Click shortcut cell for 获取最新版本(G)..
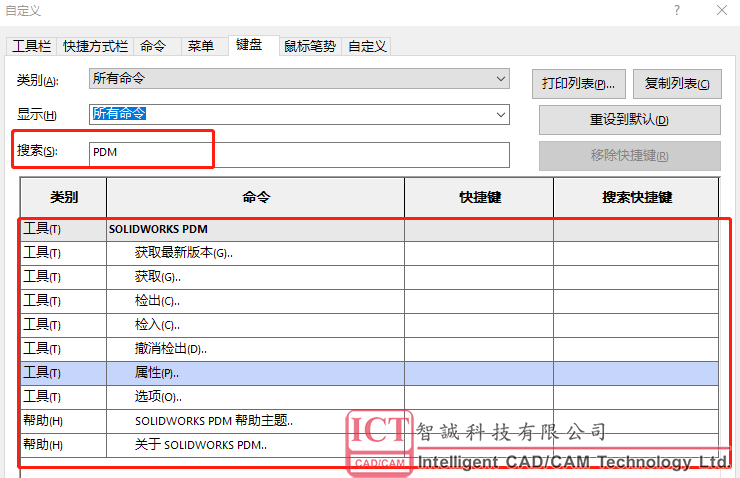Screen dimensions: 740x478 479,253
